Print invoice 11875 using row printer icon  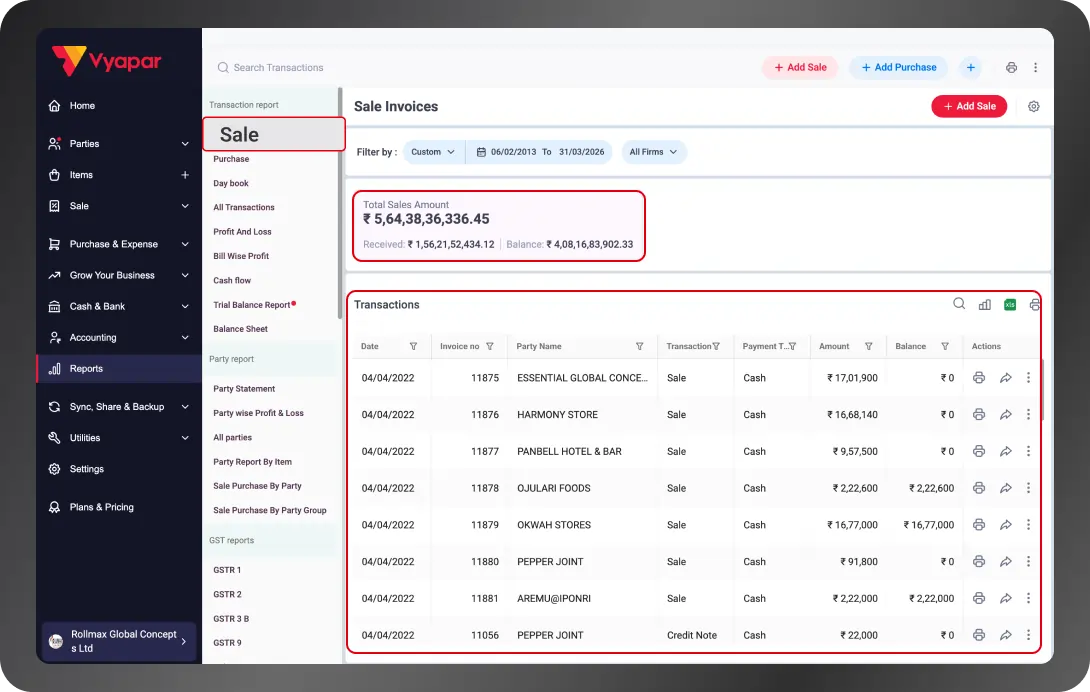point(978,377)
